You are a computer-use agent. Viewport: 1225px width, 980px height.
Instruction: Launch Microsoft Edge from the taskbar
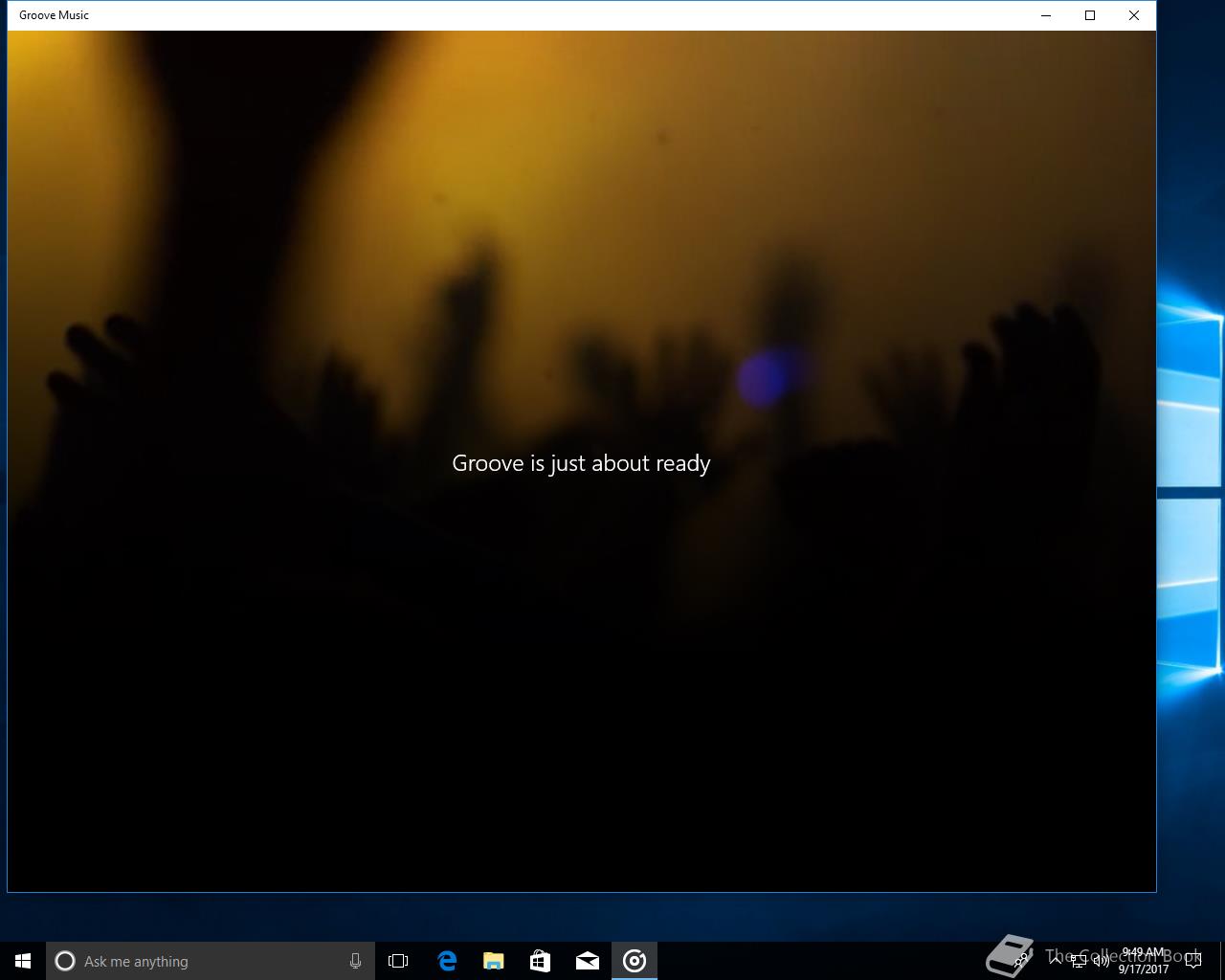pos(447,961)
